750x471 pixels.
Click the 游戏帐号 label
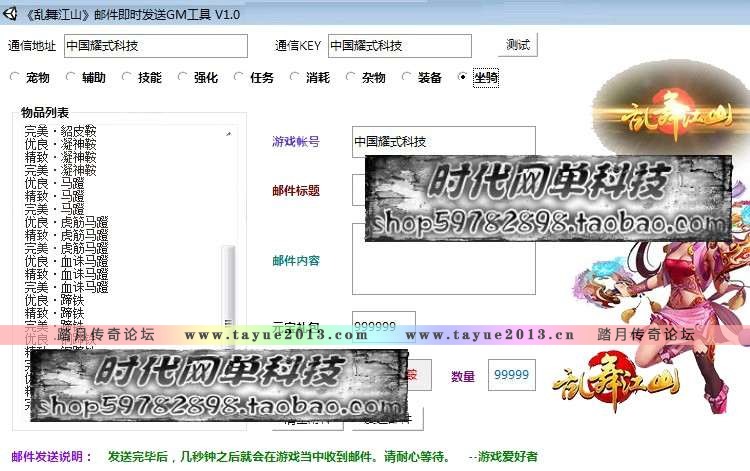tap(296, 142)
